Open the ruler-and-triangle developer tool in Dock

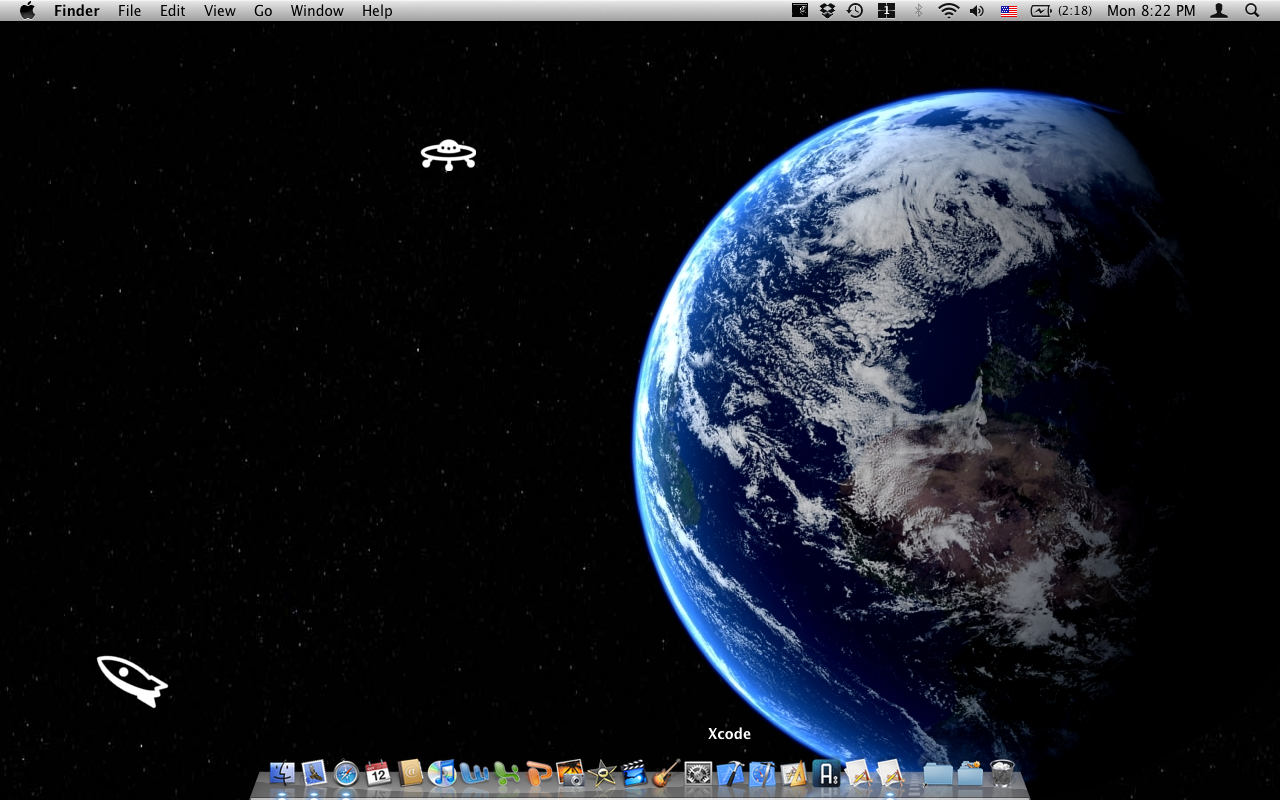pos(794,773)
